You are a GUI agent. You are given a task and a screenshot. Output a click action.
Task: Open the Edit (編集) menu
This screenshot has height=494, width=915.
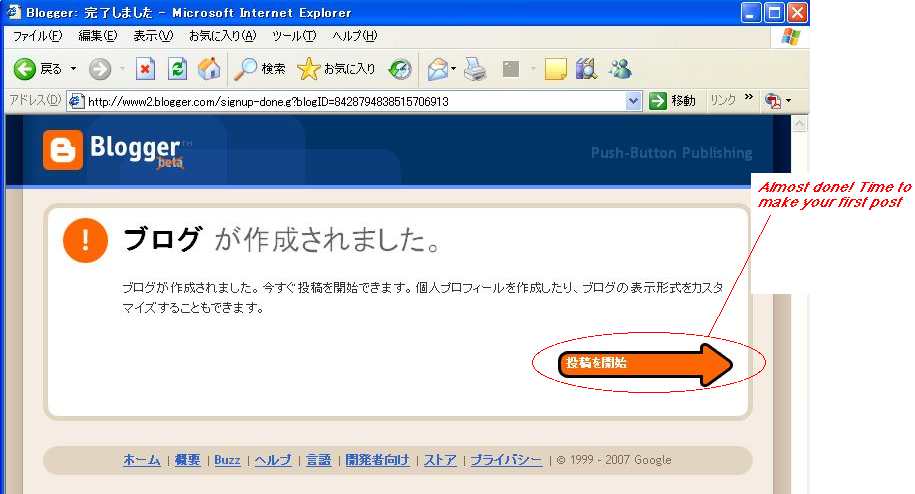[x=98, y=36]
